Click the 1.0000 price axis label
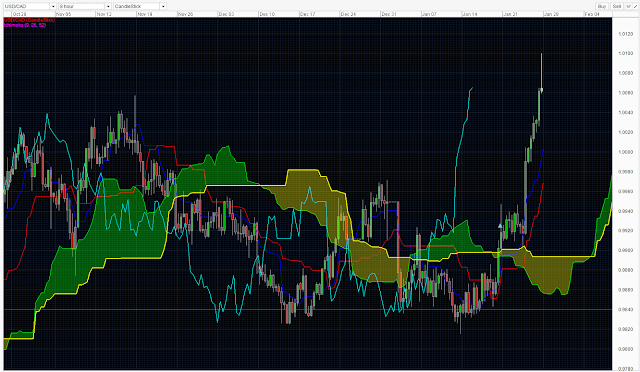Screen dimensions: 640x372 click(x=625, y=152)
